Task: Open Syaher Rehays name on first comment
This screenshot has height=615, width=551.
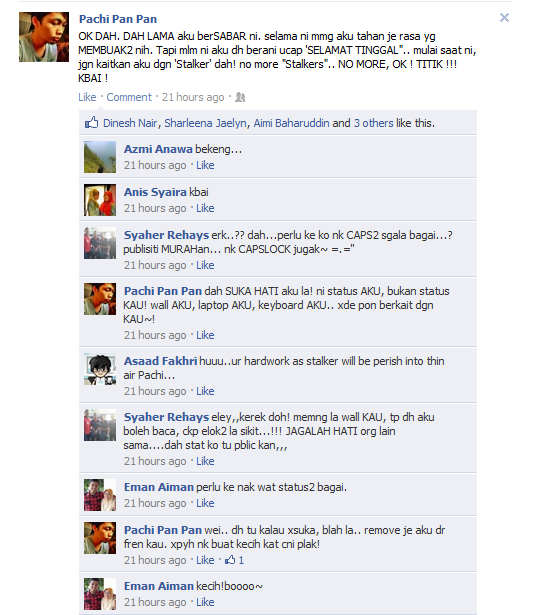Action: (x=166, y=235)
